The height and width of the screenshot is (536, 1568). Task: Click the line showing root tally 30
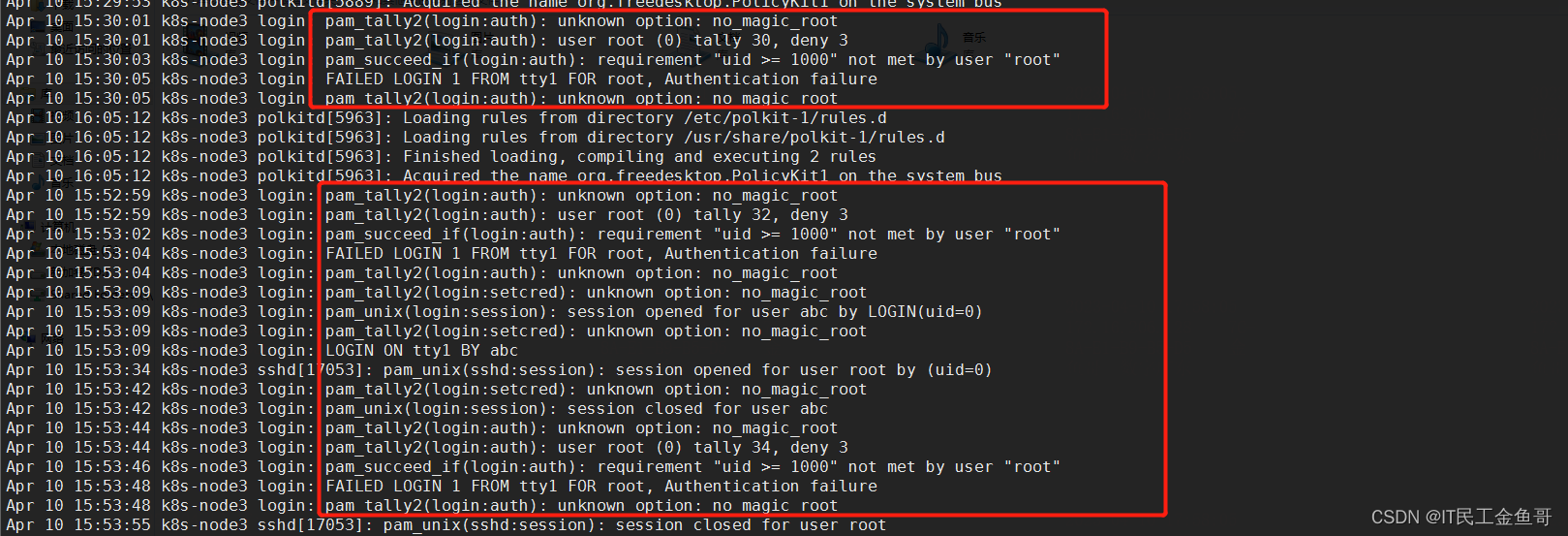click(586, 41)
